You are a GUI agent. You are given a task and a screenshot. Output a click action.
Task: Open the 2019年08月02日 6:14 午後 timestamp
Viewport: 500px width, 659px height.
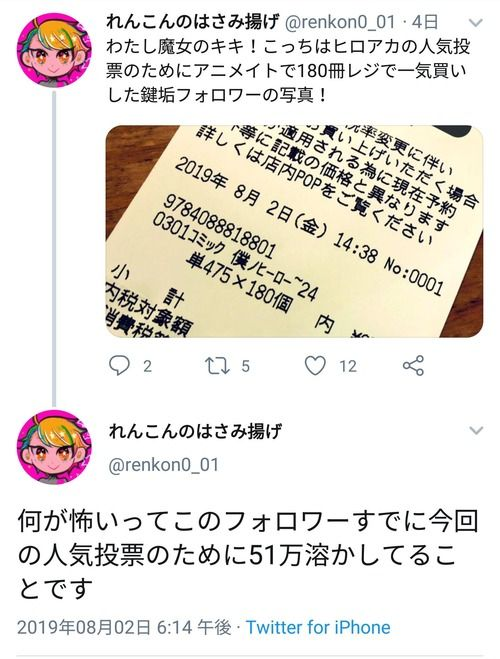click(124, 627)
